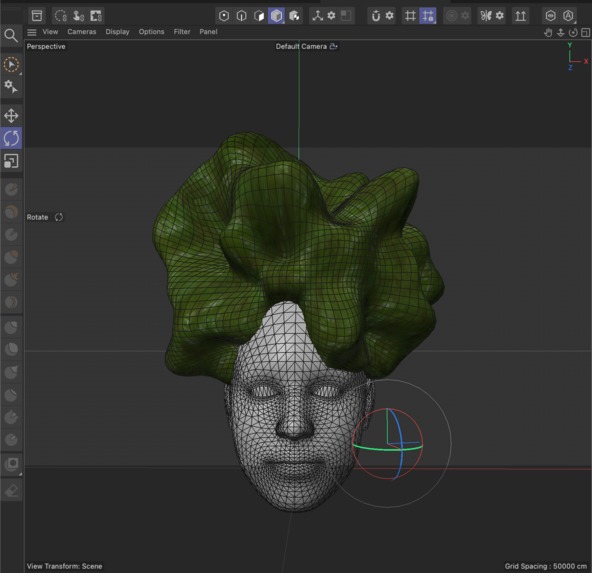The width and height of the screenshot is (592, 573).
Task: Open the Options menu
Action: point(151,32)
